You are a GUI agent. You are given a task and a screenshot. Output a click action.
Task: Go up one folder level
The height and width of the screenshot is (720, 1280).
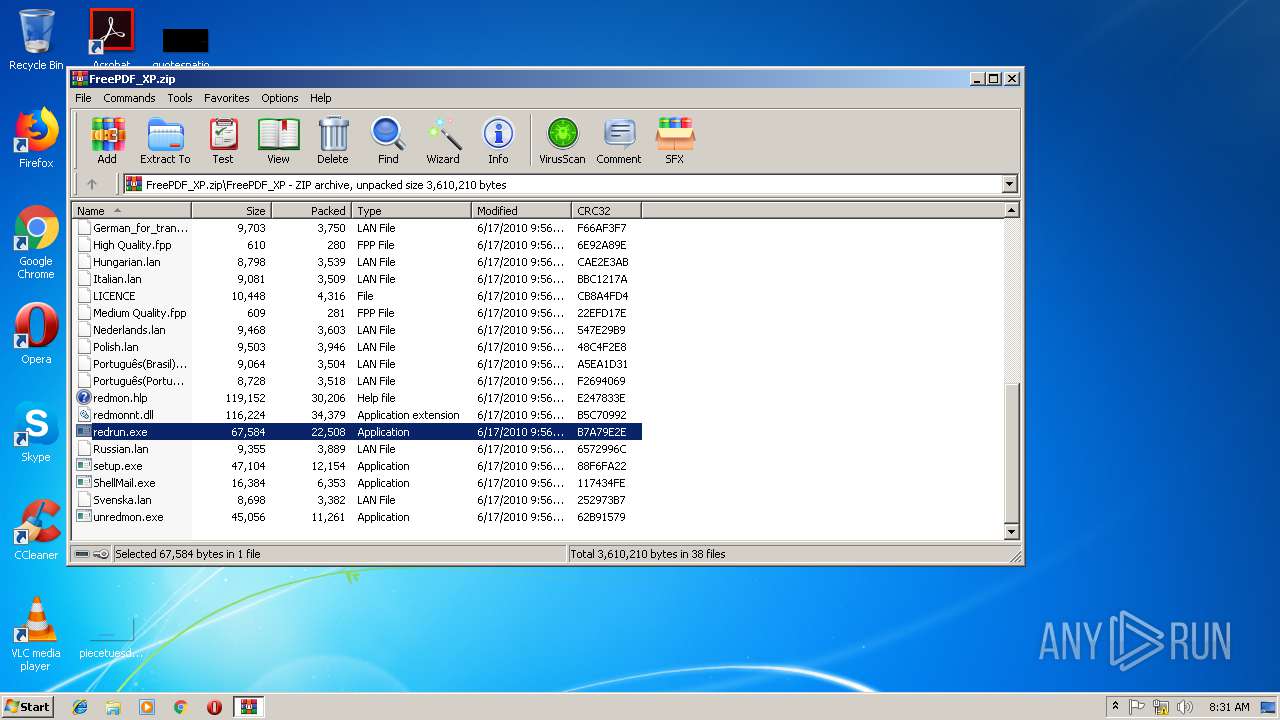[92, 184]
